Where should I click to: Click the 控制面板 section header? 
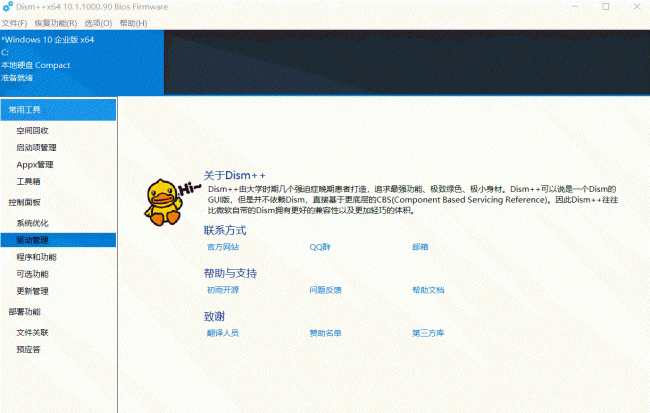(24, 202)
